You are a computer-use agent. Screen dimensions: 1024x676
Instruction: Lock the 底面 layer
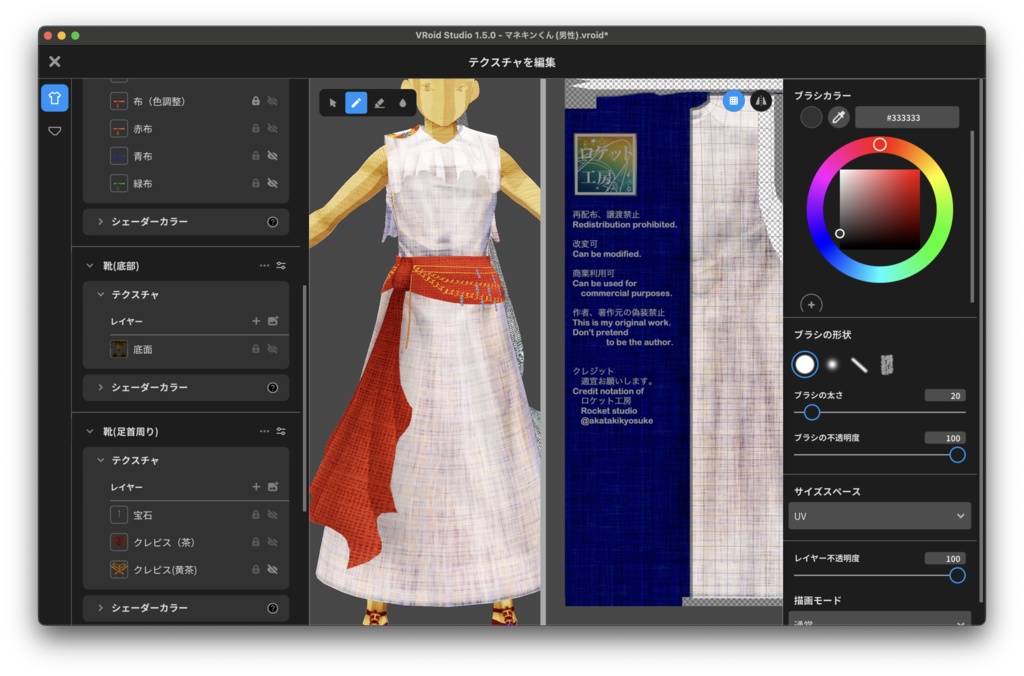pyautogui.click(x=256, y=349)
